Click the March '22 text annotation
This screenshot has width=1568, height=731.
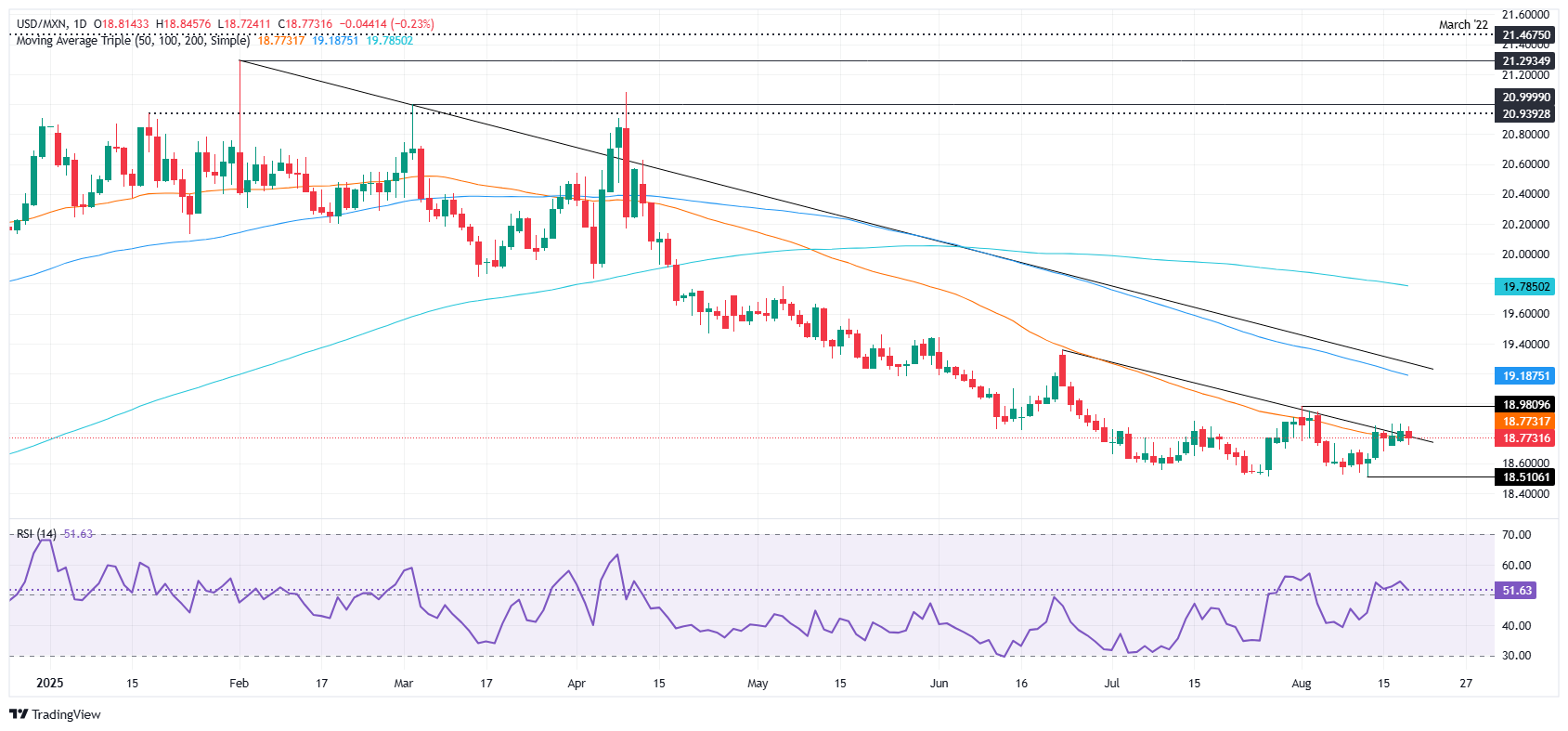[x=1463, y=25]
